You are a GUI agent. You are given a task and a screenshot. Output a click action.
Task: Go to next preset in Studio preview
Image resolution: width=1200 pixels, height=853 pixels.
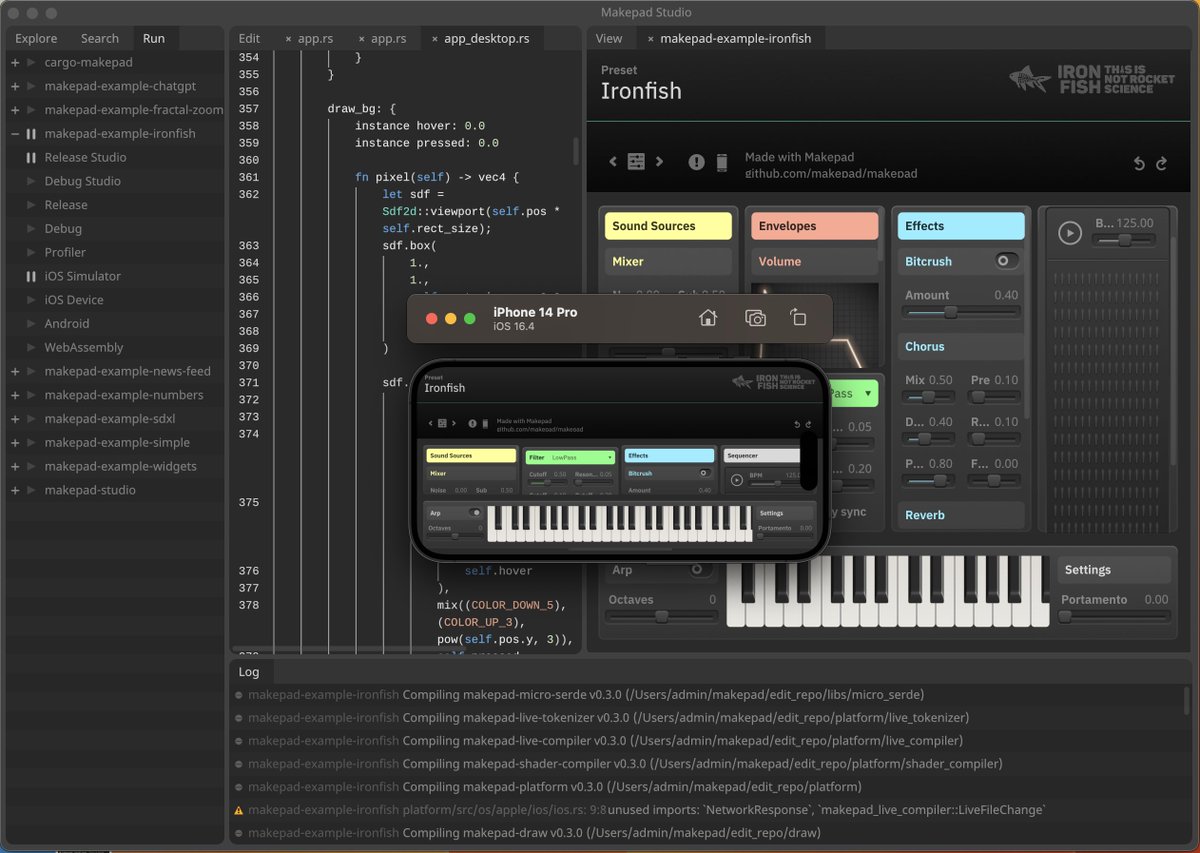coord(659,162)
